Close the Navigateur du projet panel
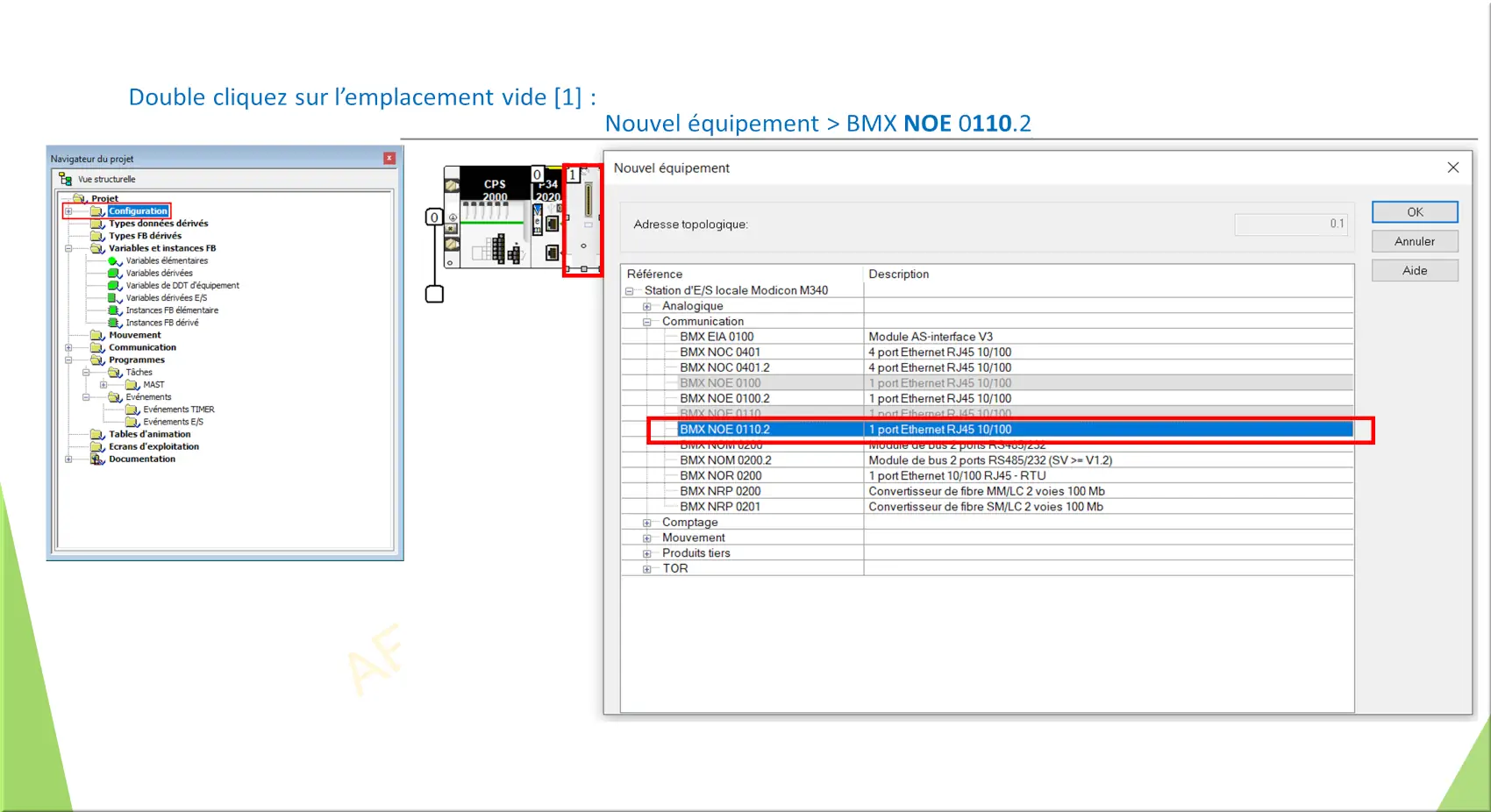 pyautogui.click(x=389, y=159)
